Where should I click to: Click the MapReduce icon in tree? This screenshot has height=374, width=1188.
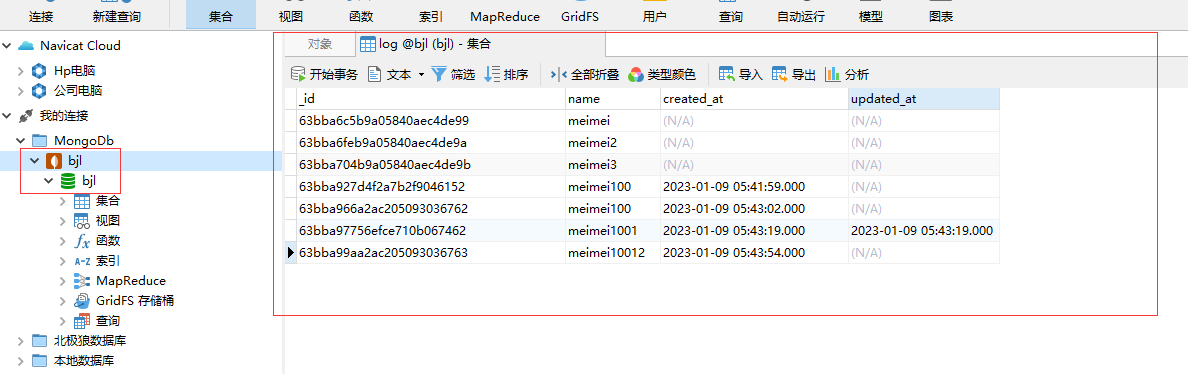click(82, 281)
